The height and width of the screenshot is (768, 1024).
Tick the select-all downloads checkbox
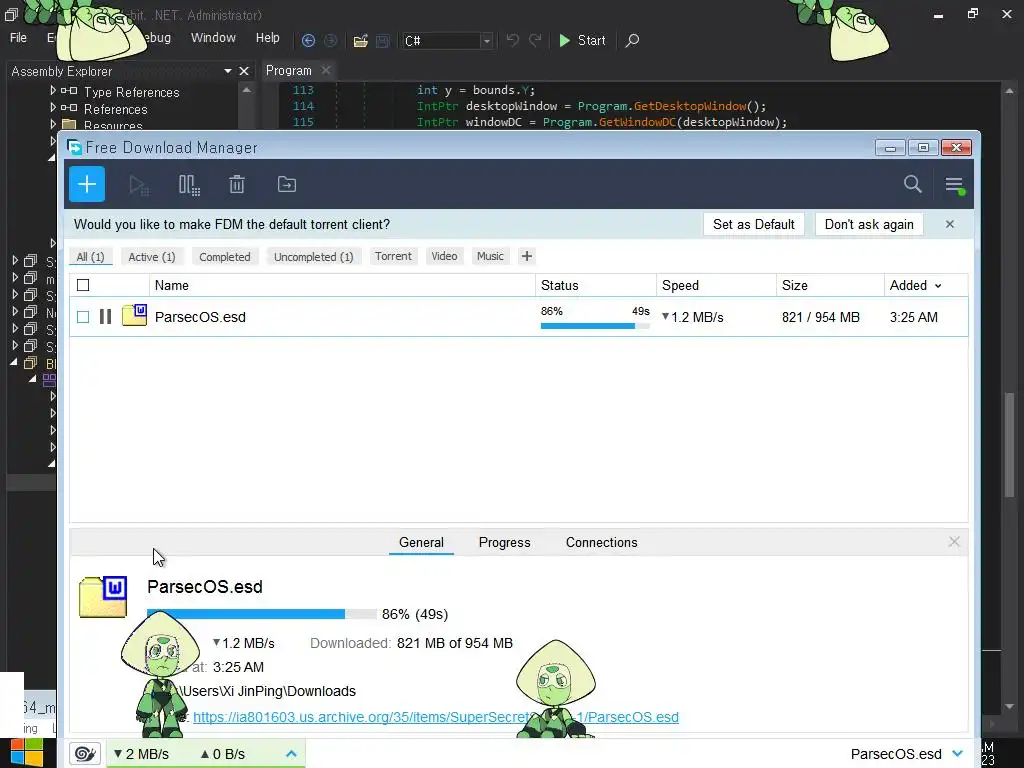pos(83,285)
